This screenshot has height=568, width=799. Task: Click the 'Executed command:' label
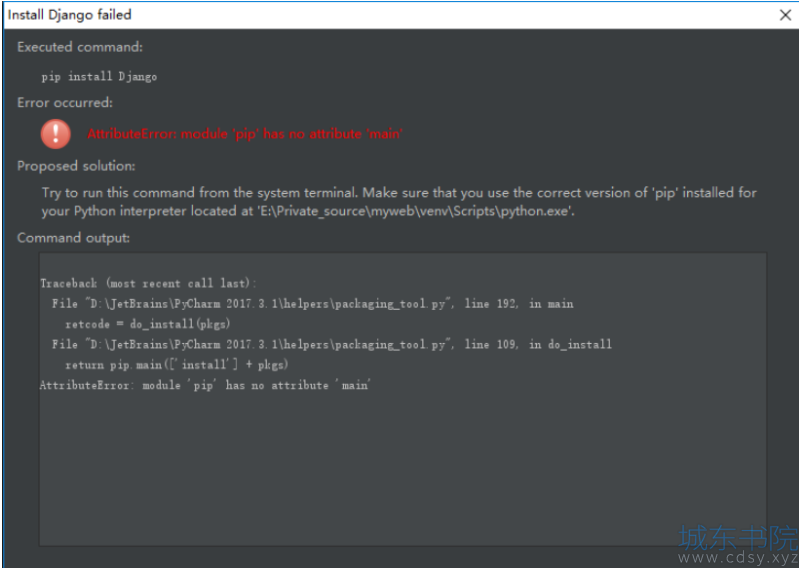tap(80, 47)
